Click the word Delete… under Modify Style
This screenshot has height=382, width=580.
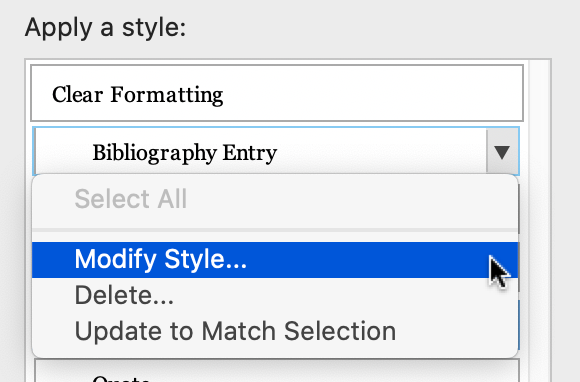124,295
